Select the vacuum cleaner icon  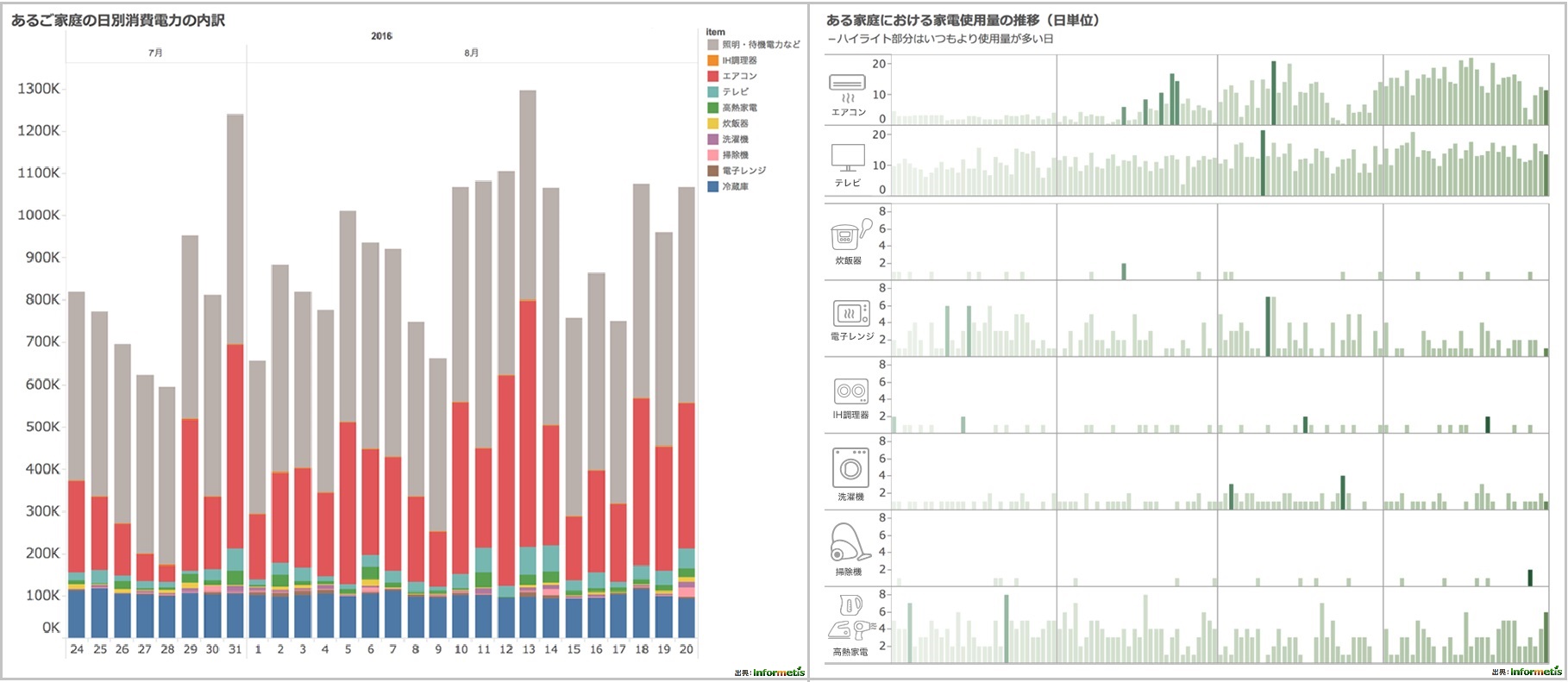coord(849,544)
